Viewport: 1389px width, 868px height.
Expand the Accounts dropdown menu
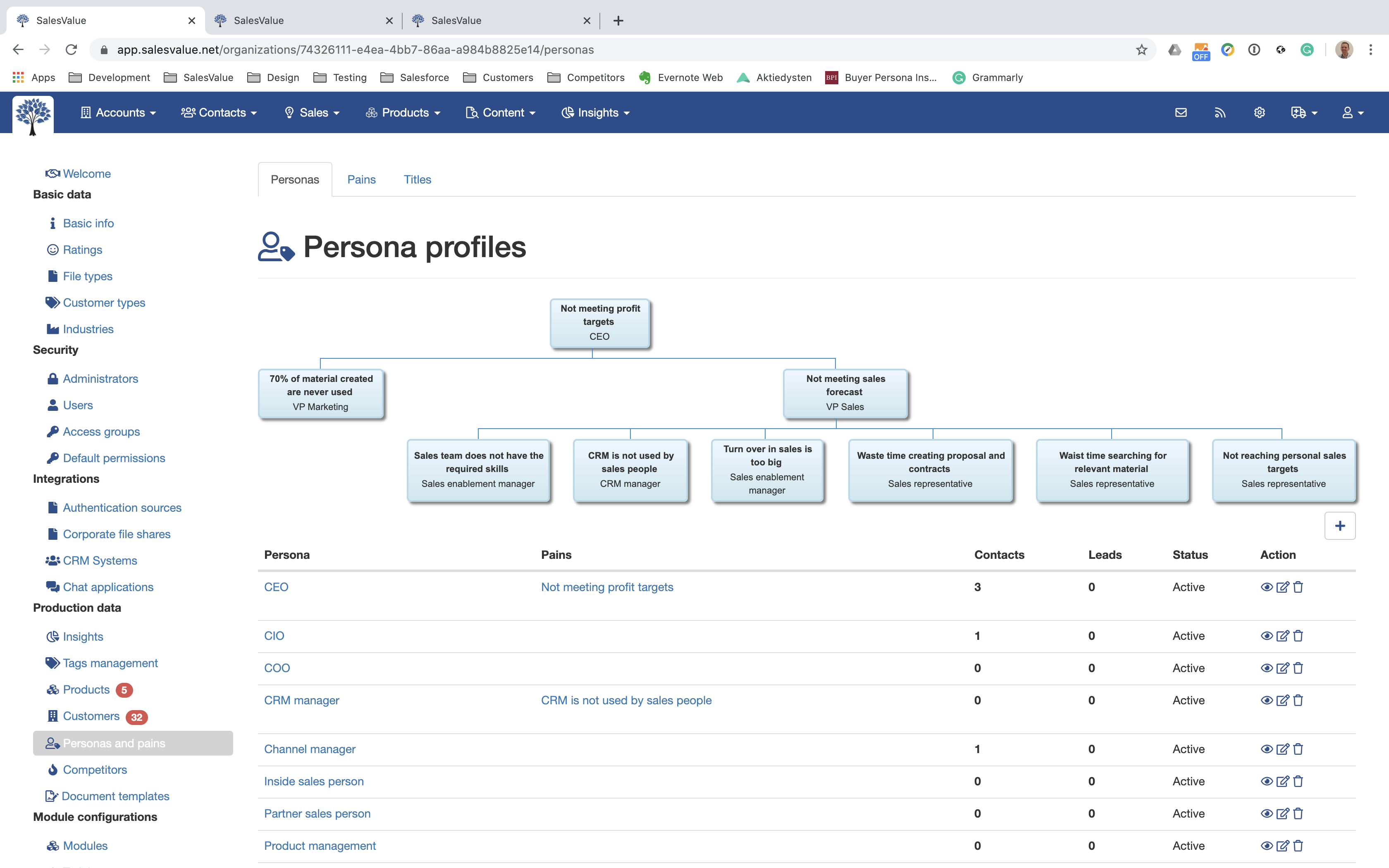(x=119, y=112)
